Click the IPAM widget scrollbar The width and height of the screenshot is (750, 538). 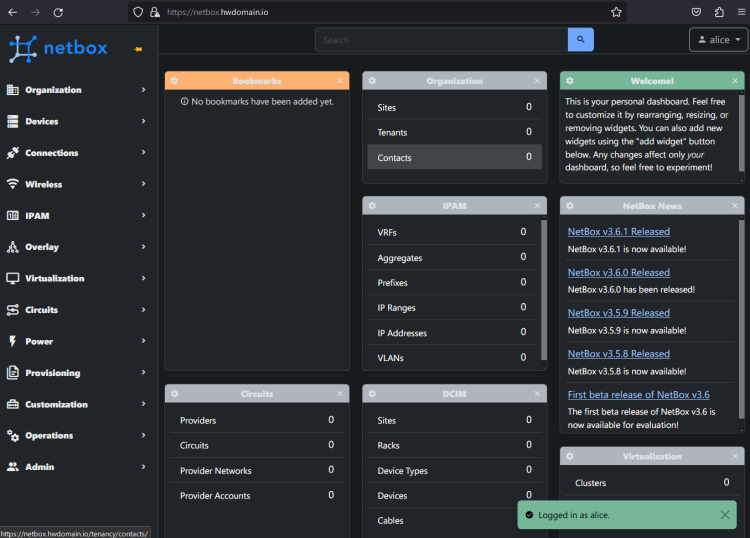point(544,289)
